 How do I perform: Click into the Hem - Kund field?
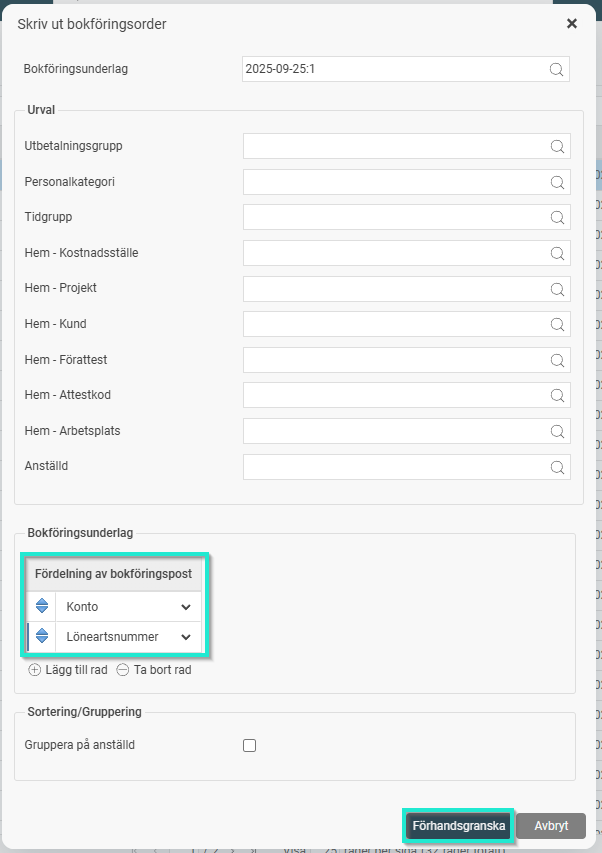[x=395, y=324]
